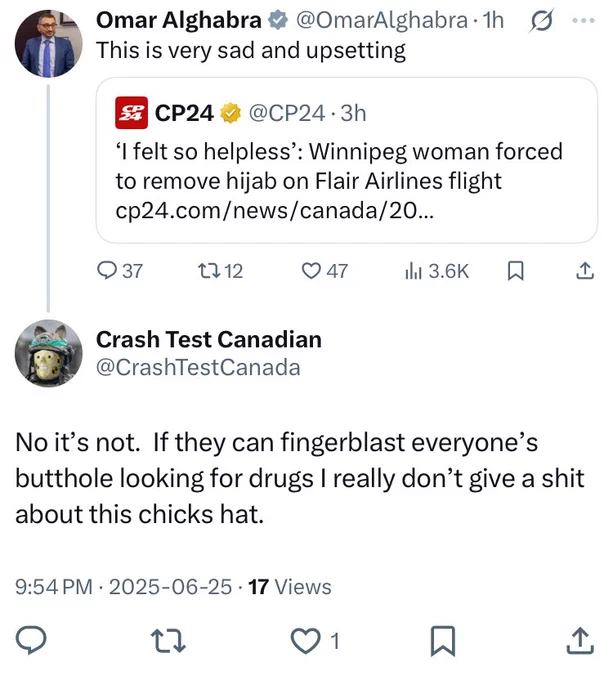613x680 pixels.
Task: Bookmark Omar Alghabra's tweet
Action: [515, 271]
